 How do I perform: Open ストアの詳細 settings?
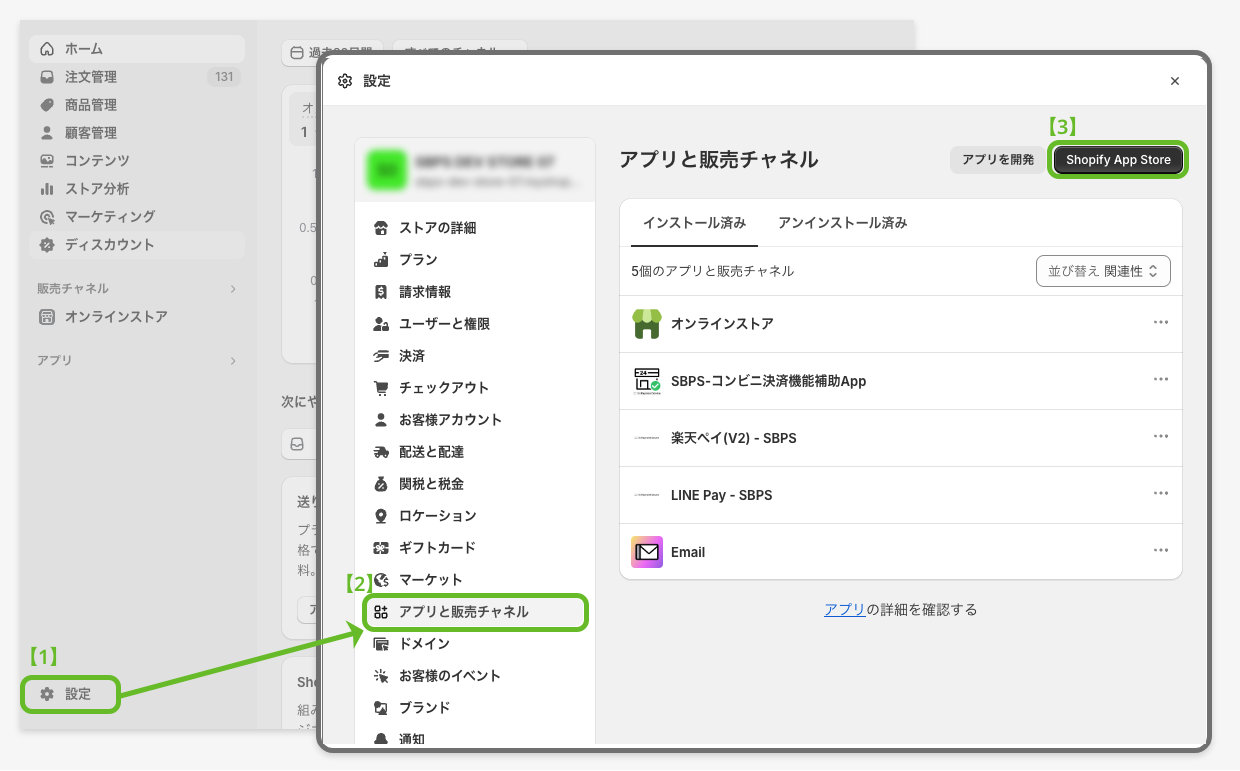pos(475,228)
